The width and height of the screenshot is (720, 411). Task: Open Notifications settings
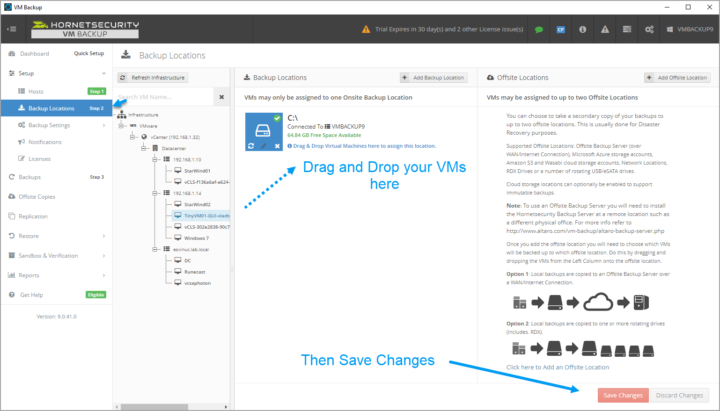(45, 142)
